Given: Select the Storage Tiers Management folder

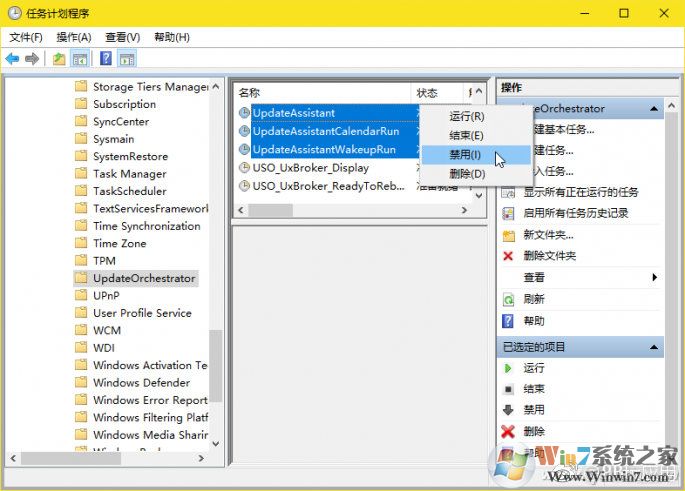Looking at the screenshot, I should tap(151, 86).
